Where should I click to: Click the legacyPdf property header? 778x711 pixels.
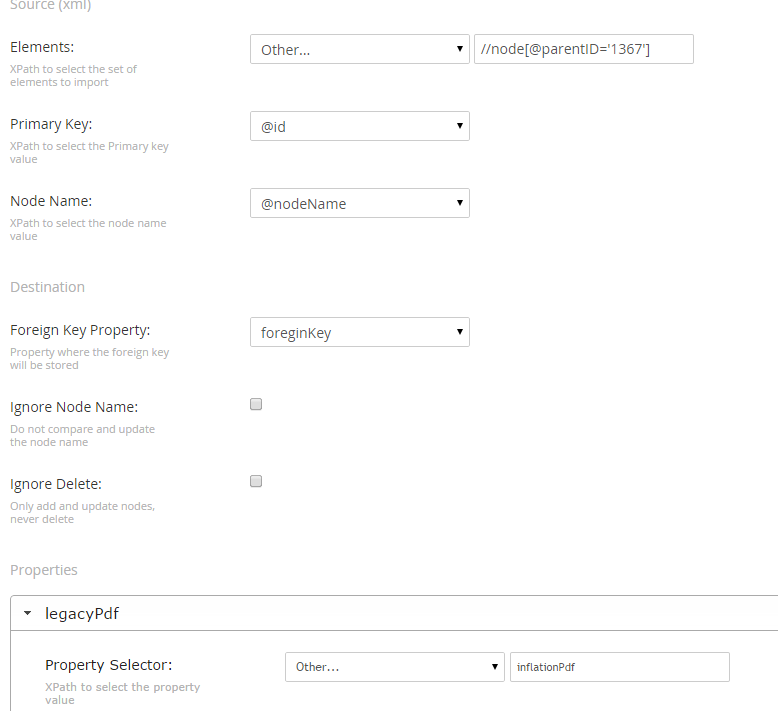394,613
